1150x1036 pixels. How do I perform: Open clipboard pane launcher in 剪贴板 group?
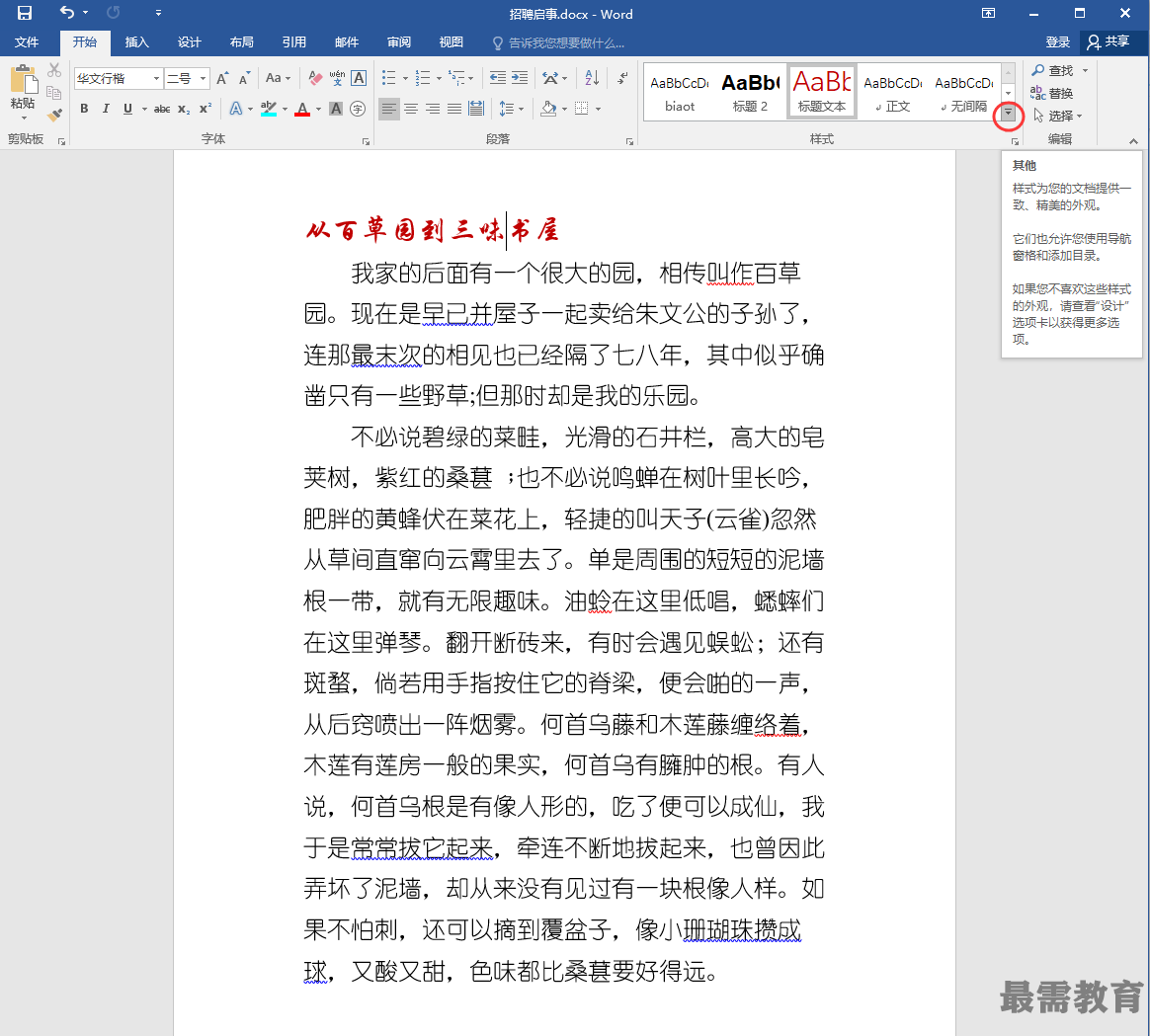[61, 141]
